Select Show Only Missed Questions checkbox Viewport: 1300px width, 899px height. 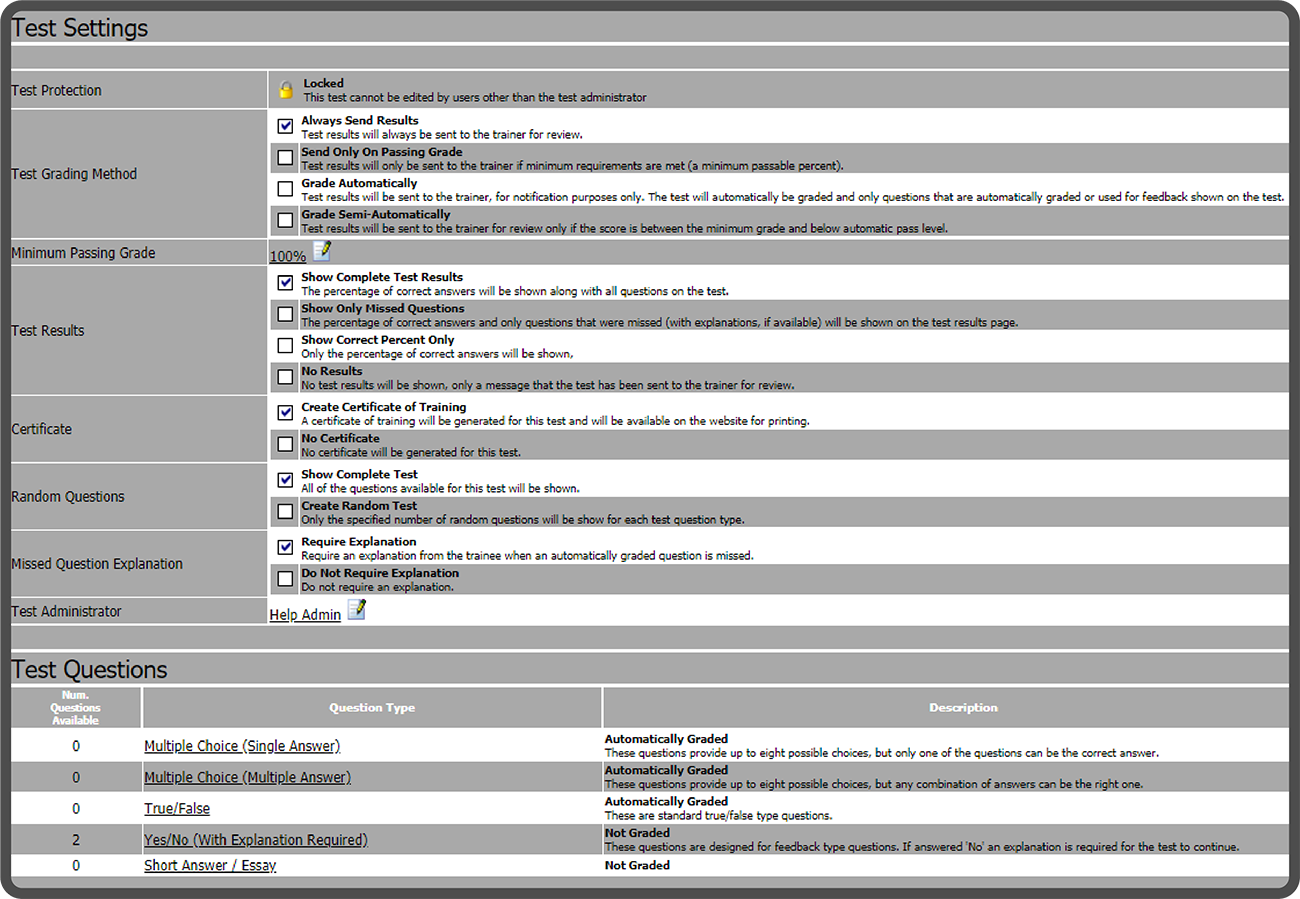286,314
